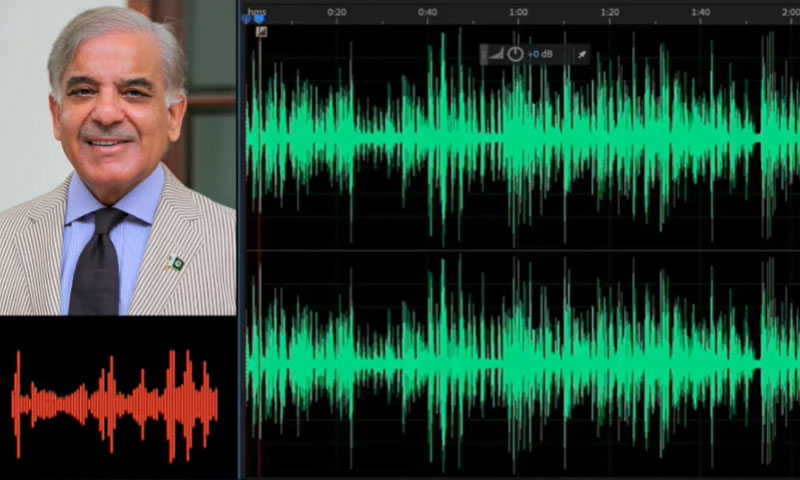800x480 pixels.
Task: Click the hms time format label
Action: pyautogui.click(x=257, y=10)
